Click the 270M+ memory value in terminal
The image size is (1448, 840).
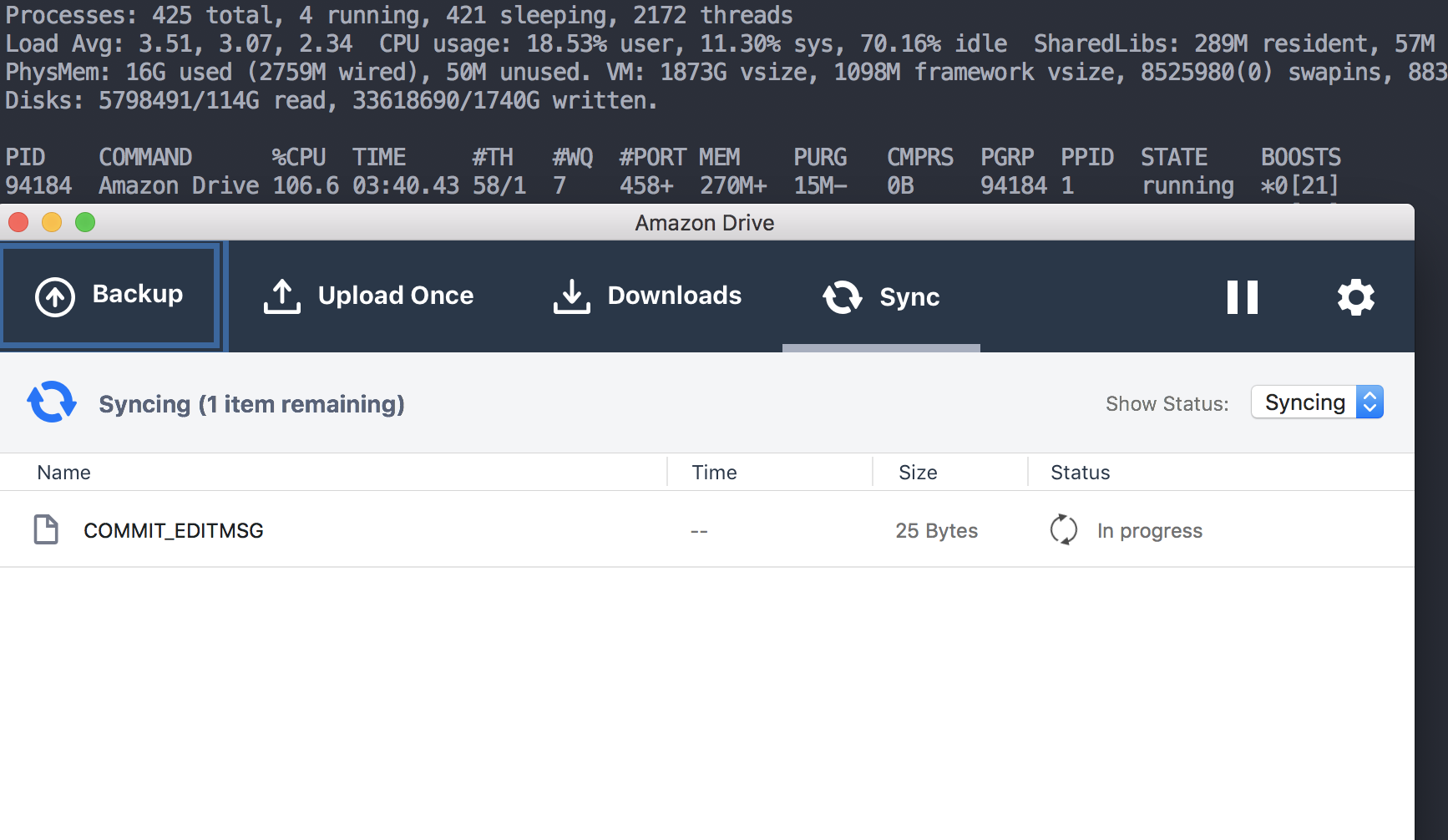point(733,185)
